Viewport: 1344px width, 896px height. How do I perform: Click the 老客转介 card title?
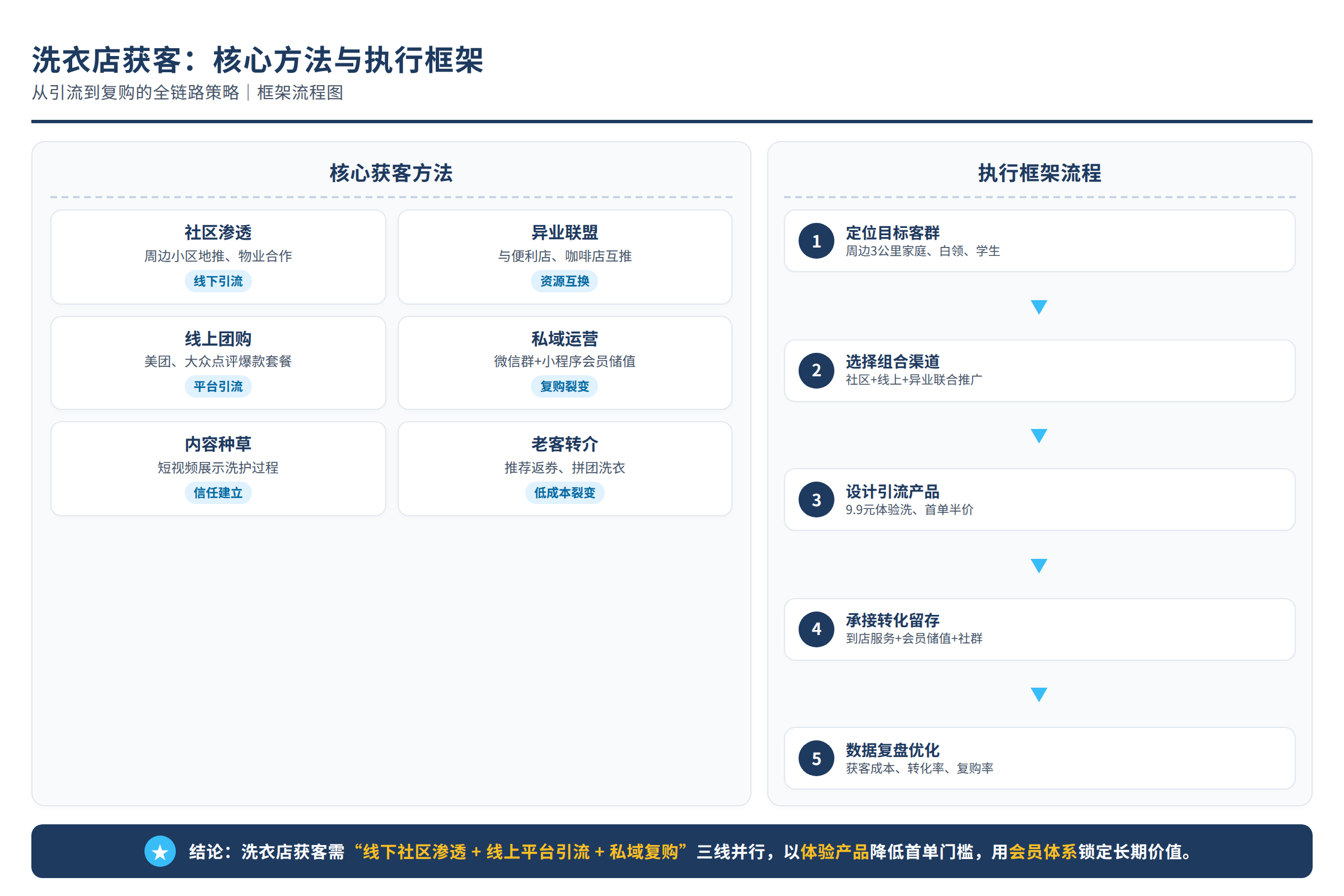click(x=564, y=444)
